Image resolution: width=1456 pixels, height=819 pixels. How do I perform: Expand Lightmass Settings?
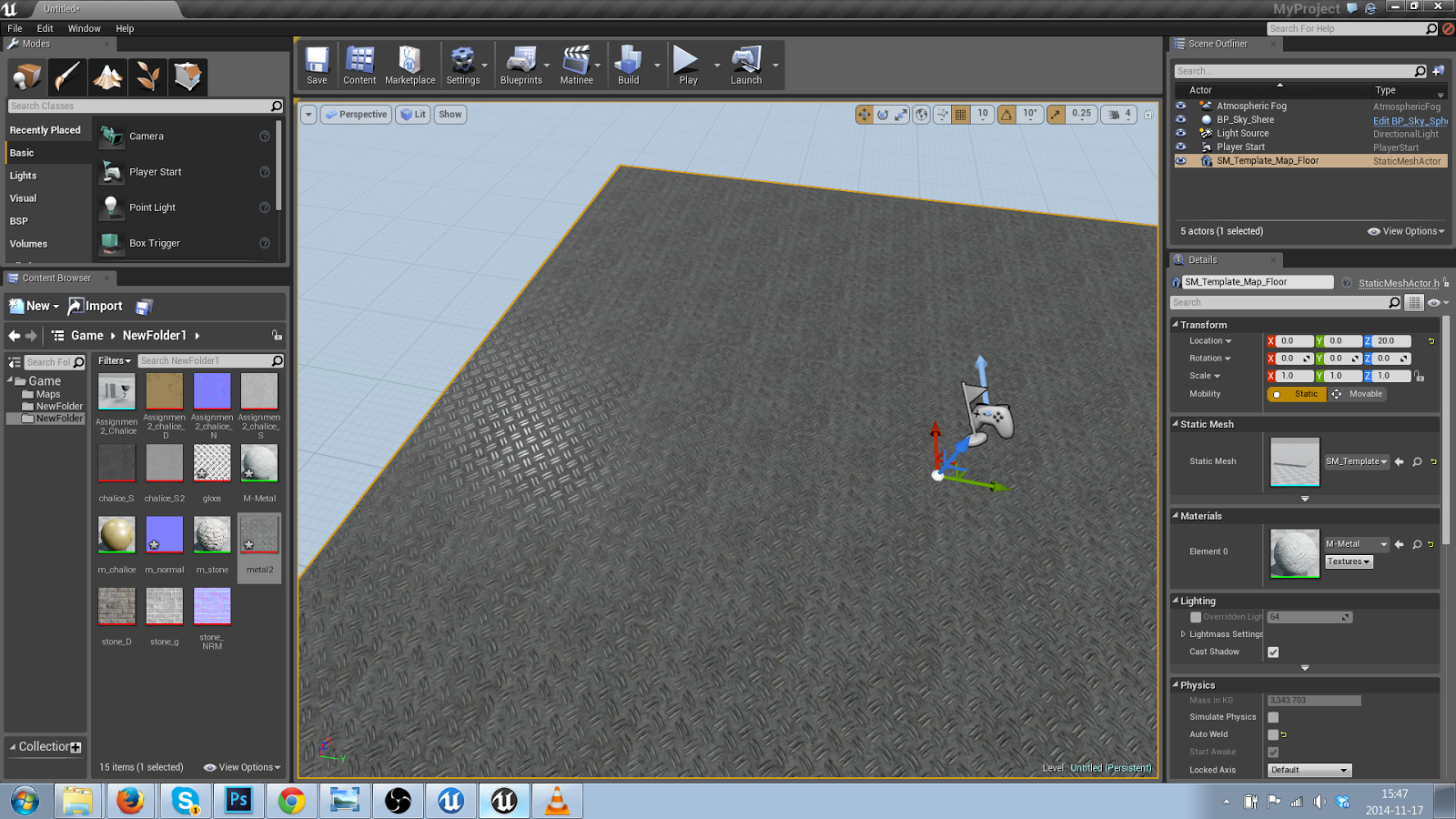coord(1183,634)
